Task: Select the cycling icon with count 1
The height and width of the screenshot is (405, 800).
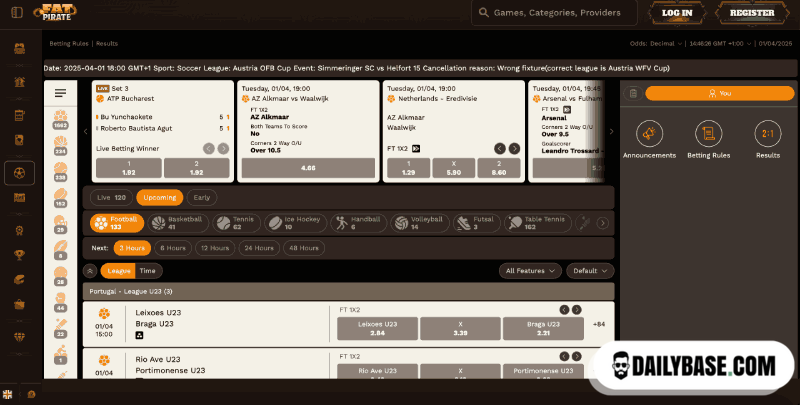Action: 61,355
